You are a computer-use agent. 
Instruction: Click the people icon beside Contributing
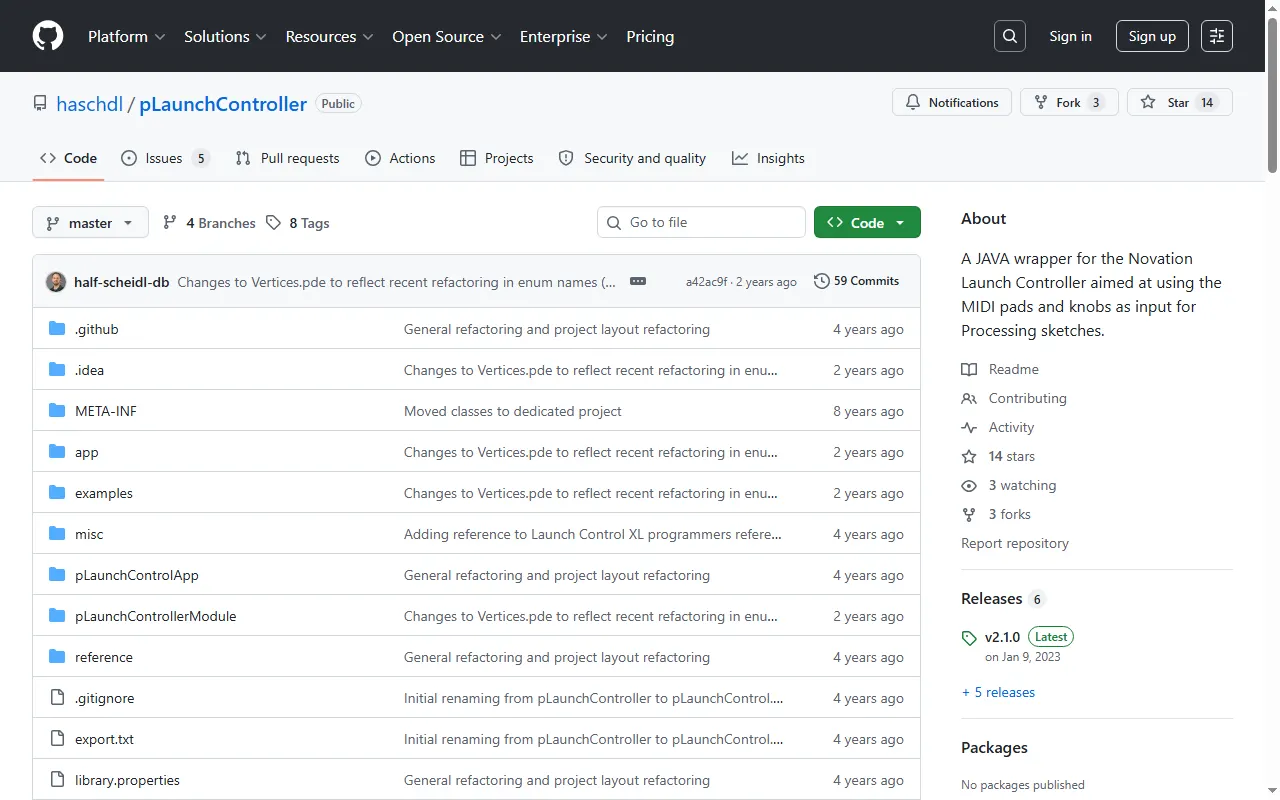[x=969, y=398]
